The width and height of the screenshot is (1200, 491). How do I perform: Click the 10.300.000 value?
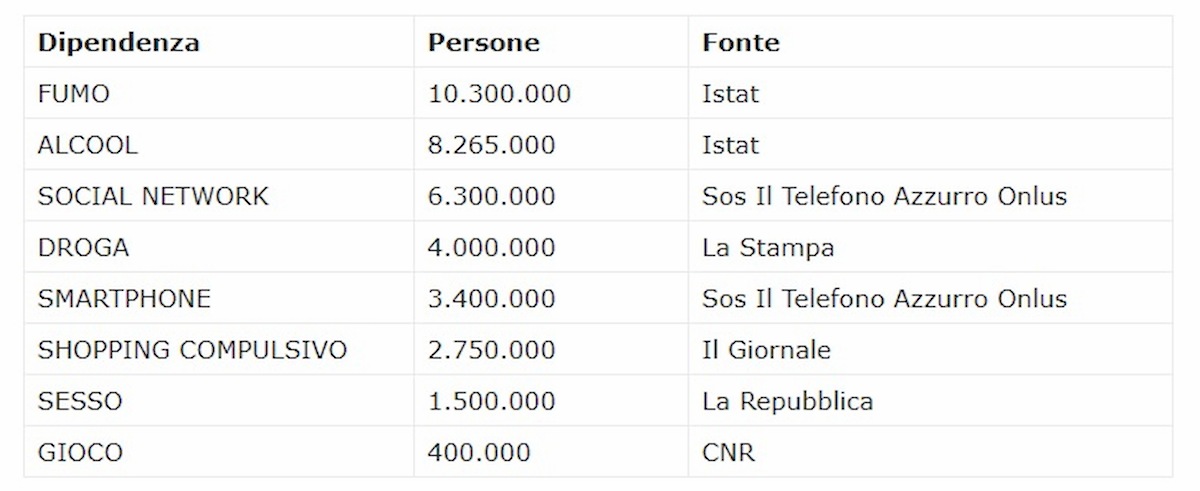click(x=499, y=94)
